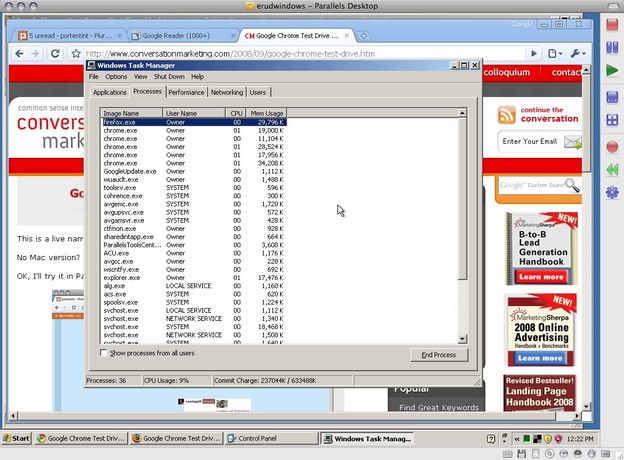Open the File menu in Task Manager

coord(94,76)
